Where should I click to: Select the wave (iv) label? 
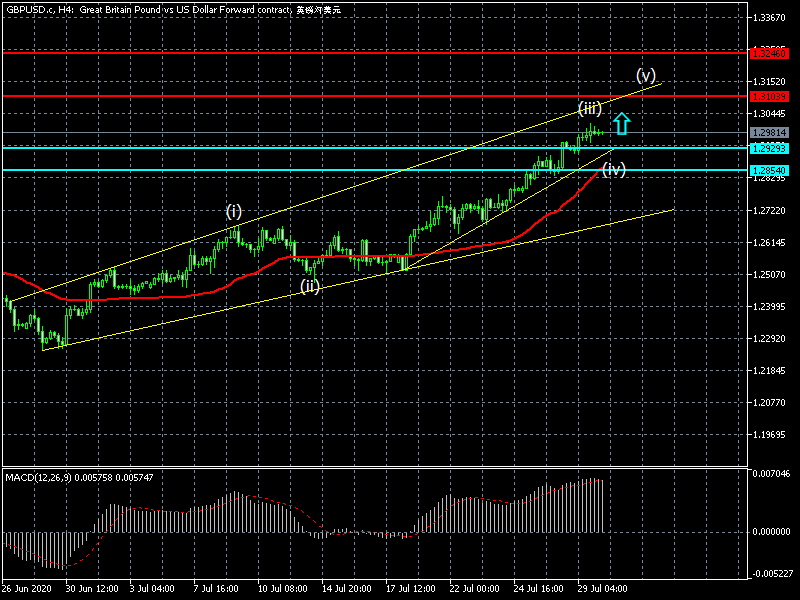[x=613, y=170]
